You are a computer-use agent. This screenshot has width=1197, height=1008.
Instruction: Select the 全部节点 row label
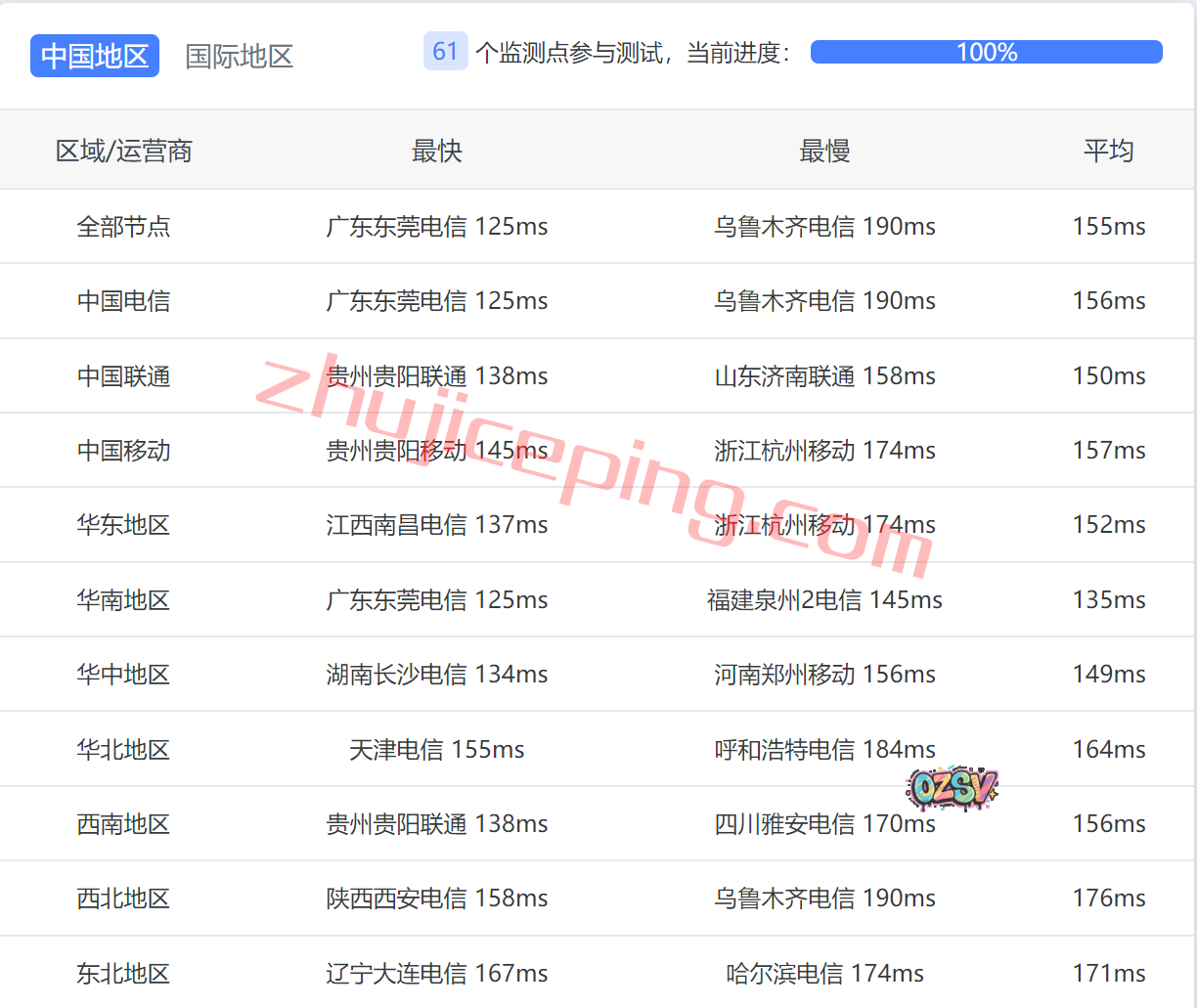coord(124,227)
